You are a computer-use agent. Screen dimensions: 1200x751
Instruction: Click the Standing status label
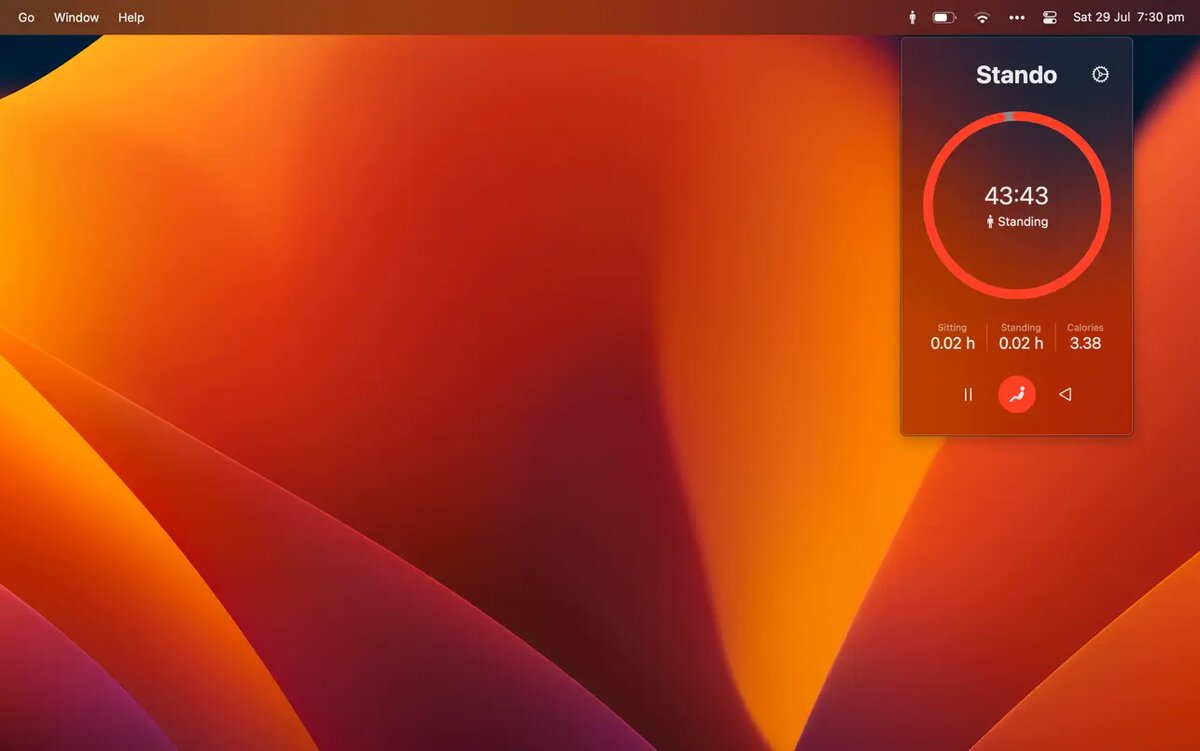pyautogui.click(x=1017, y=222)
